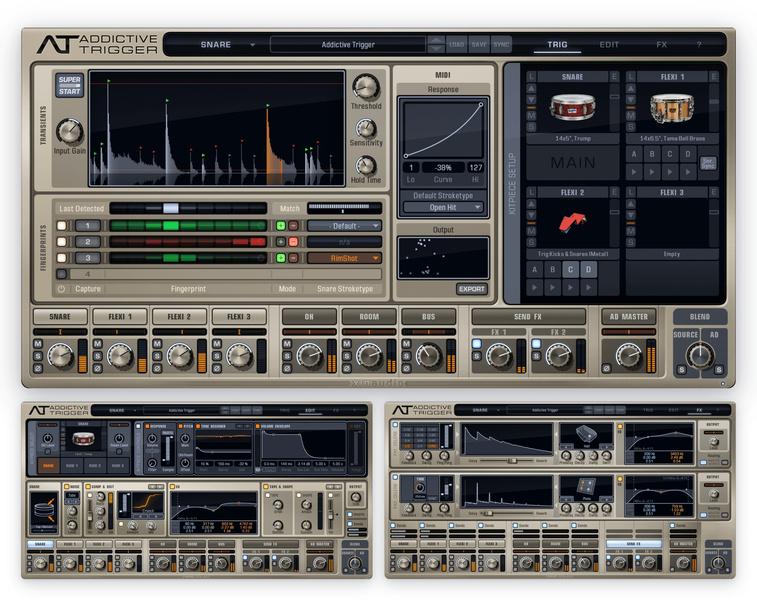Open the RimShot stroketype dropdown
This screenshot has height=600, width=757.
tap(344, 258)
